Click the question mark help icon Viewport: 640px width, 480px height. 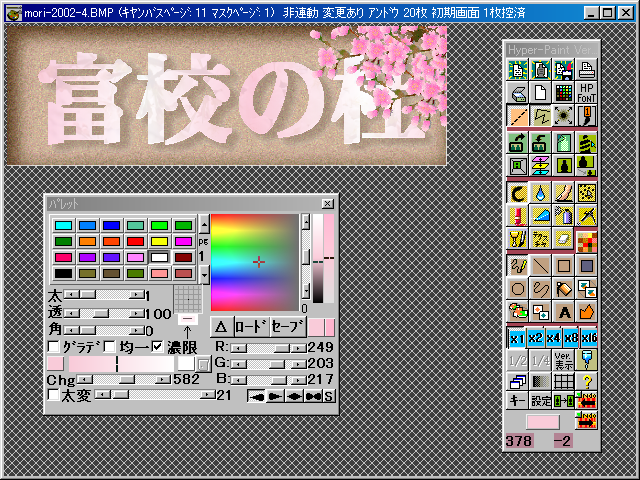tap(587, 381)
